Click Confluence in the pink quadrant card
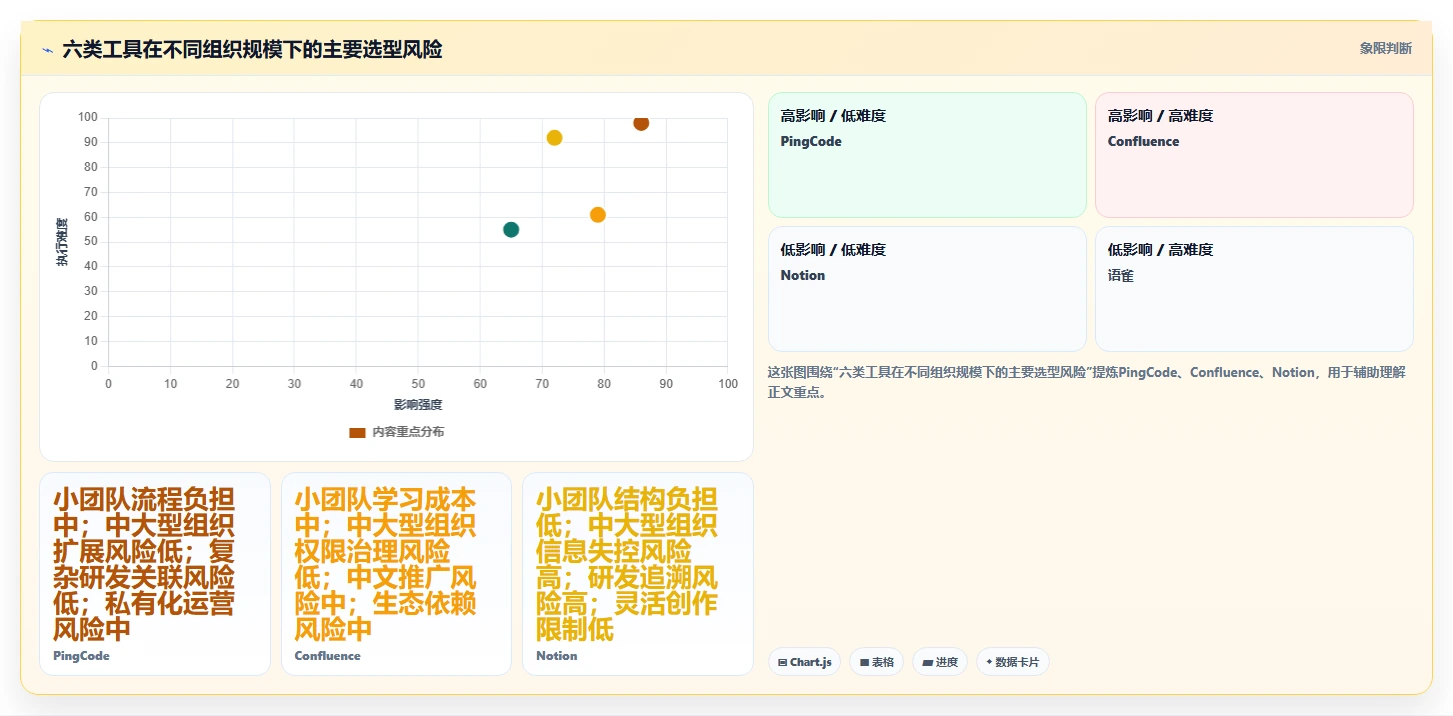Viewport: 1453px width, 716px height. [x=1143, y=142]
